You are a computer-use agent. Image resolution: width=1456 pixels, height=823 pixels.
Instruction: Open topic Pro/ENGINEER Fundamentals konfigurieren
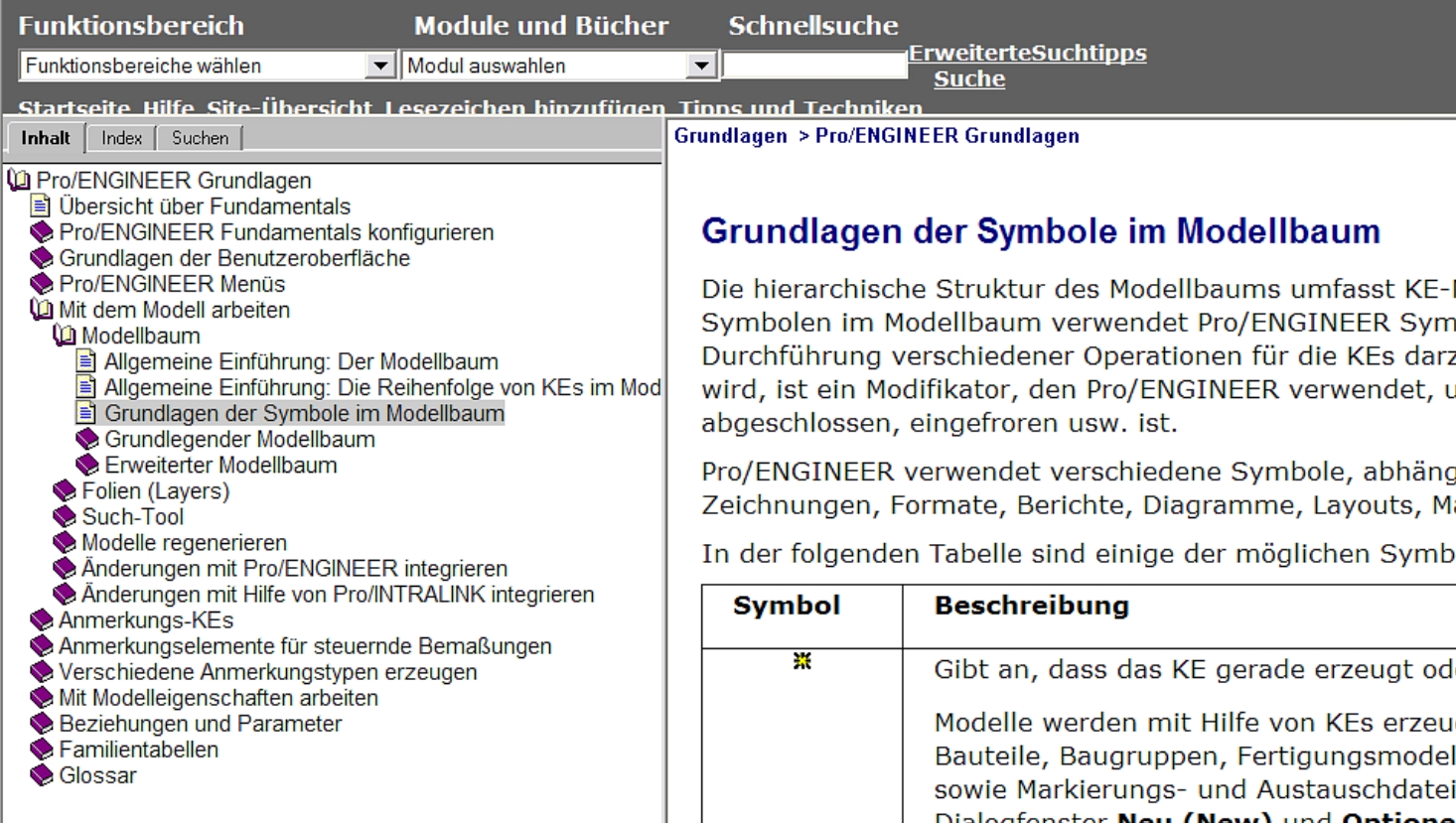click(x=276, y=232)
